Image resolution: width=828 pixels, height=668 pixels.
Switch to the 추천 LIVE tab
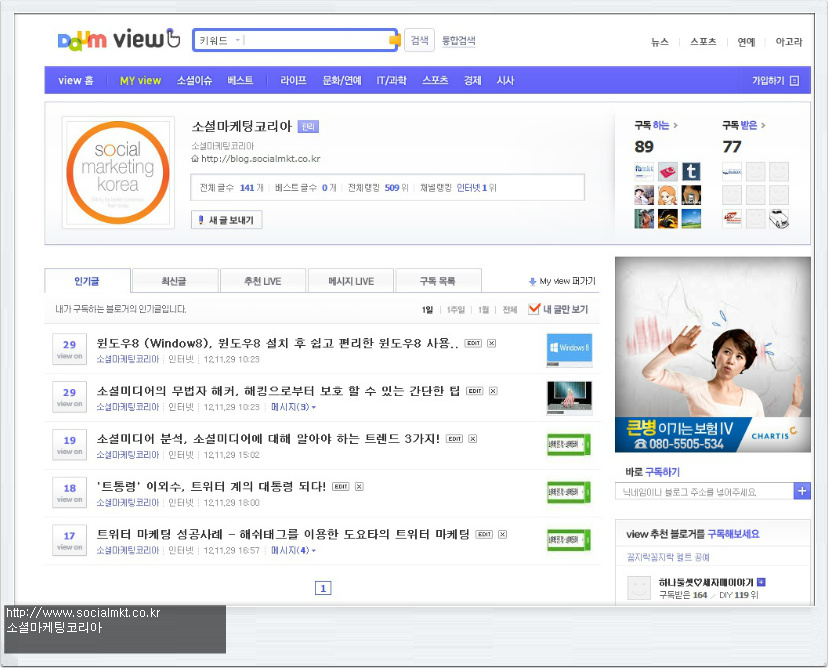(x=262, y=280)
